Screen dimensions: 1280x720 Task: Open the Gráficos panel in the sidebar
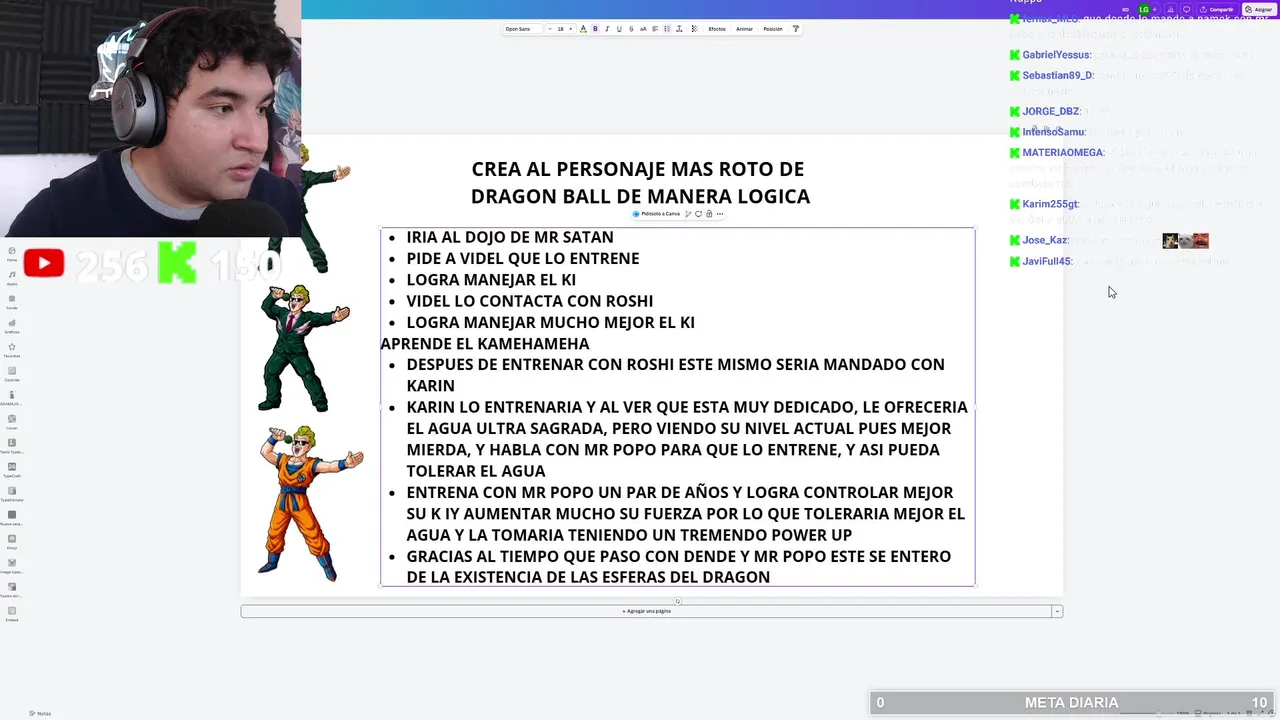pos(12,325)
